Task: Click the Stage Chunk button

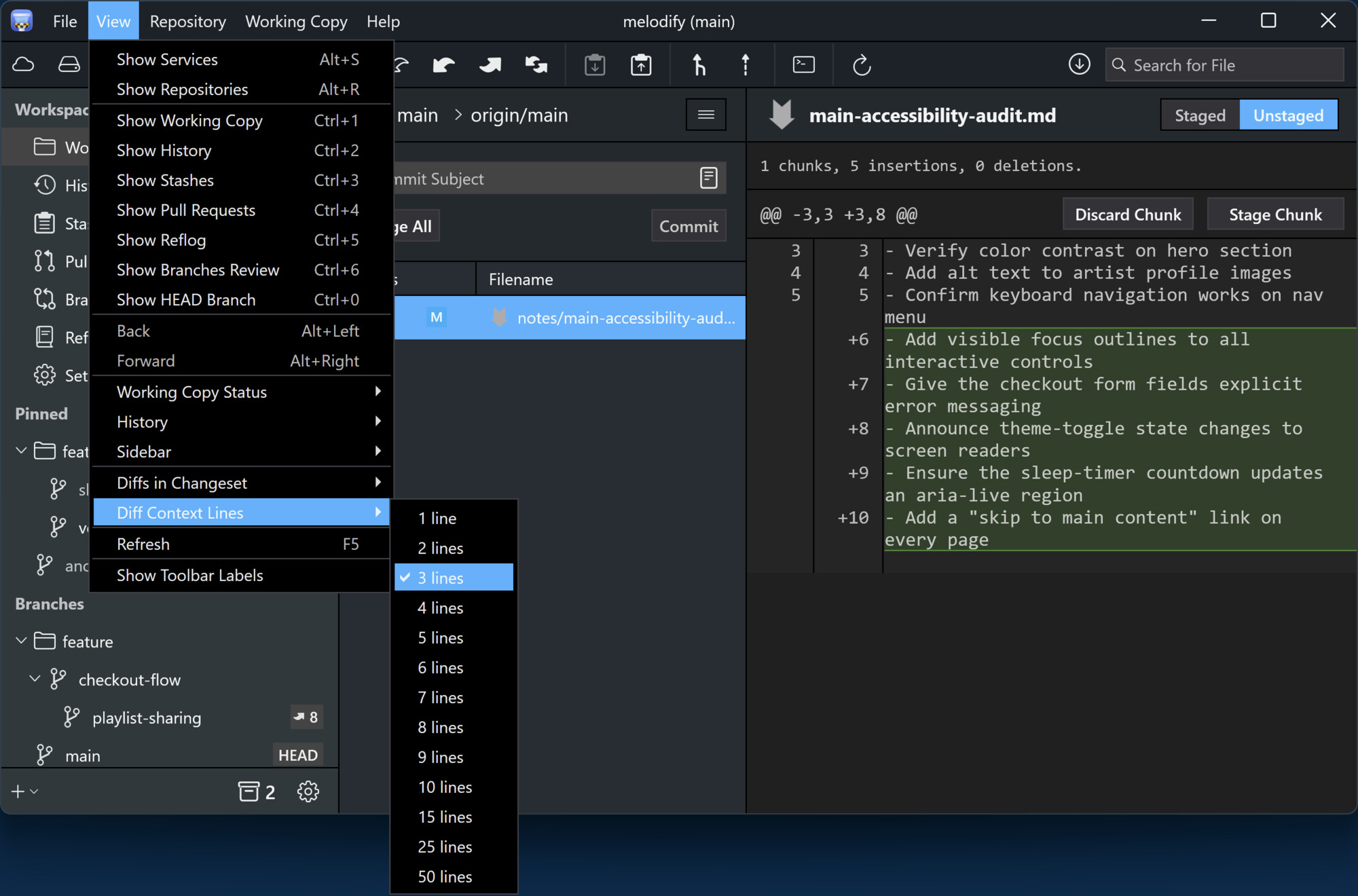Action: [x=1275, y=214]
